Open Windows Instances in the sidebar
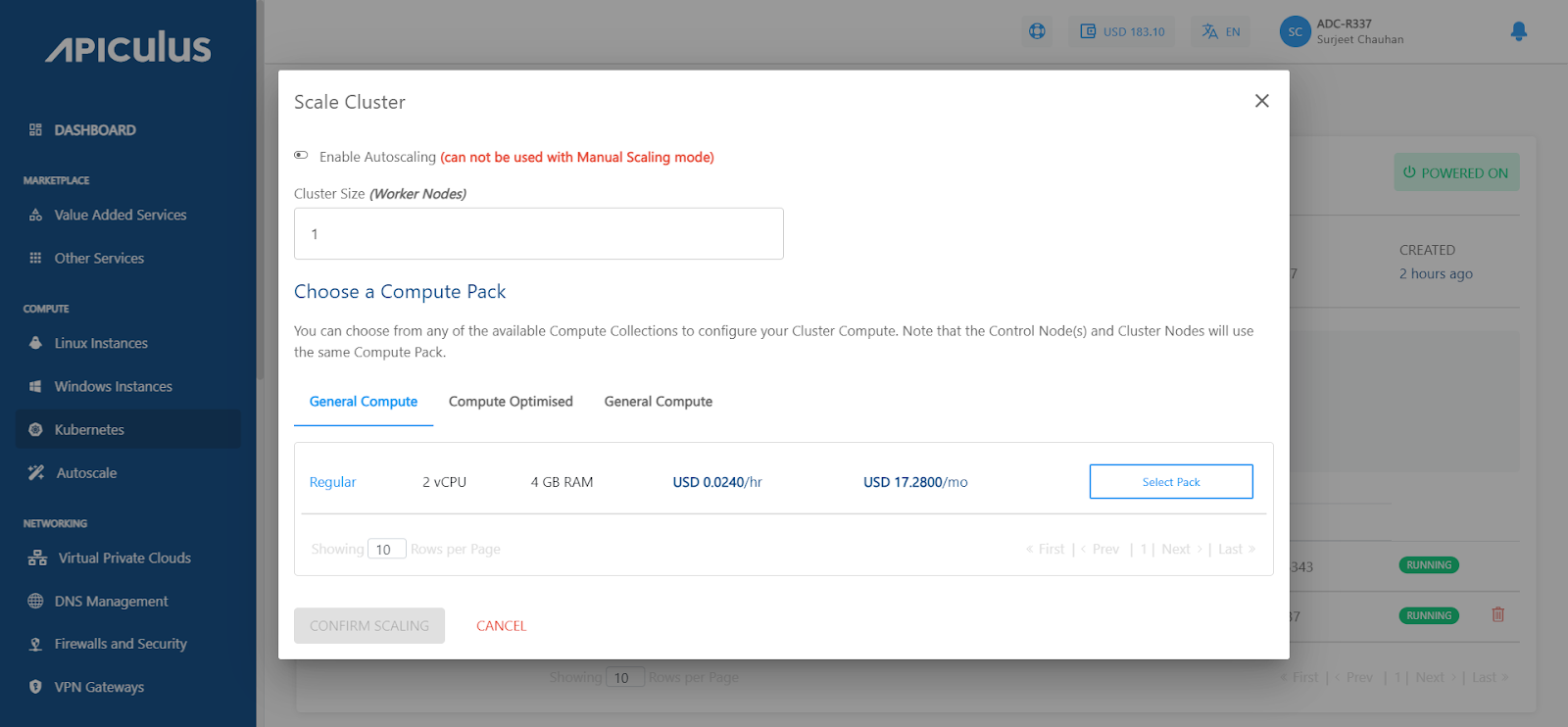This screenshot has height=727, width=1568. click(x=113, y=387)
